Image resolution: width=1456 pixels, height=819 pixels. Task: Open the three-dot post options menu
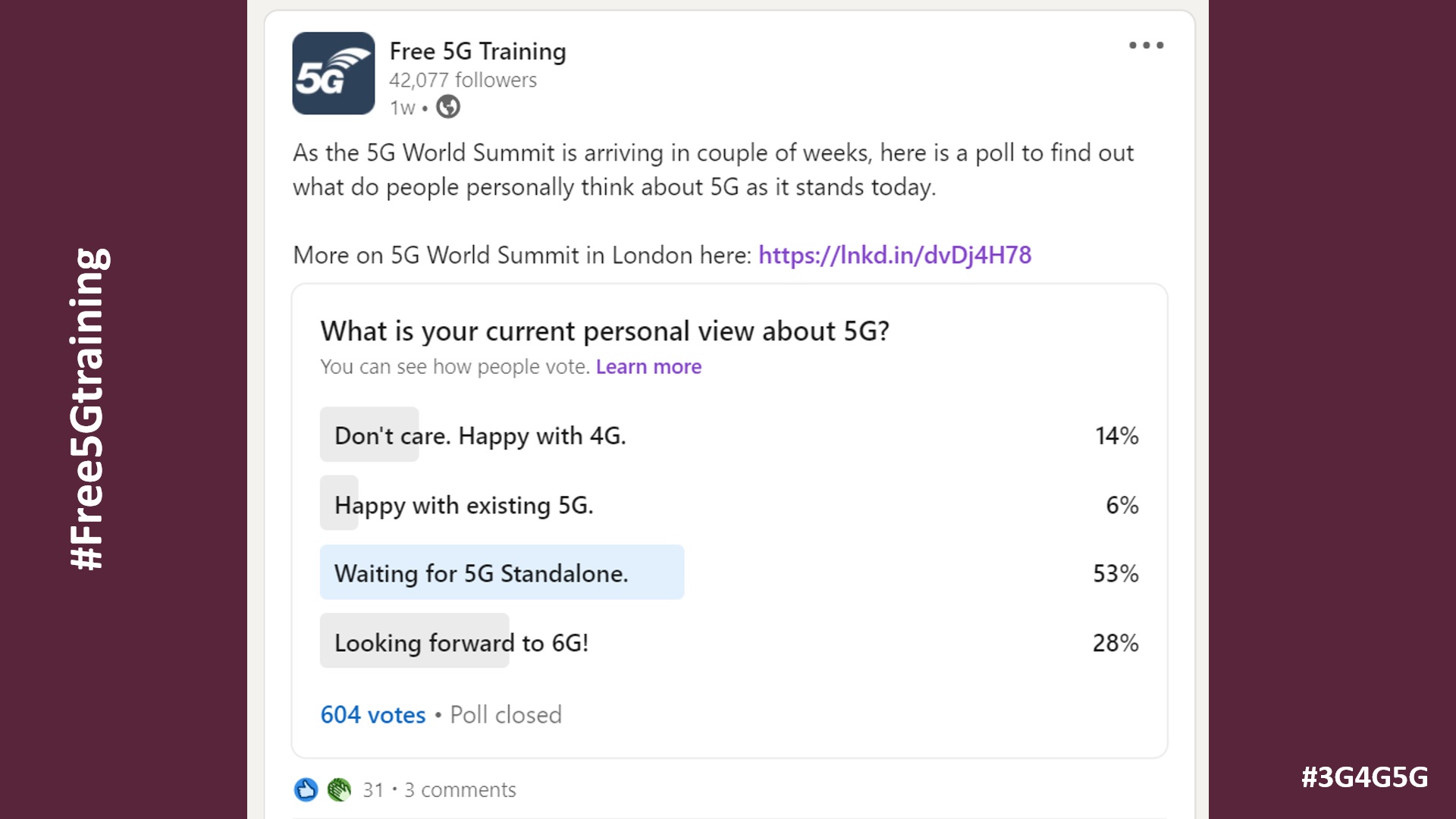click(1146, 45)
